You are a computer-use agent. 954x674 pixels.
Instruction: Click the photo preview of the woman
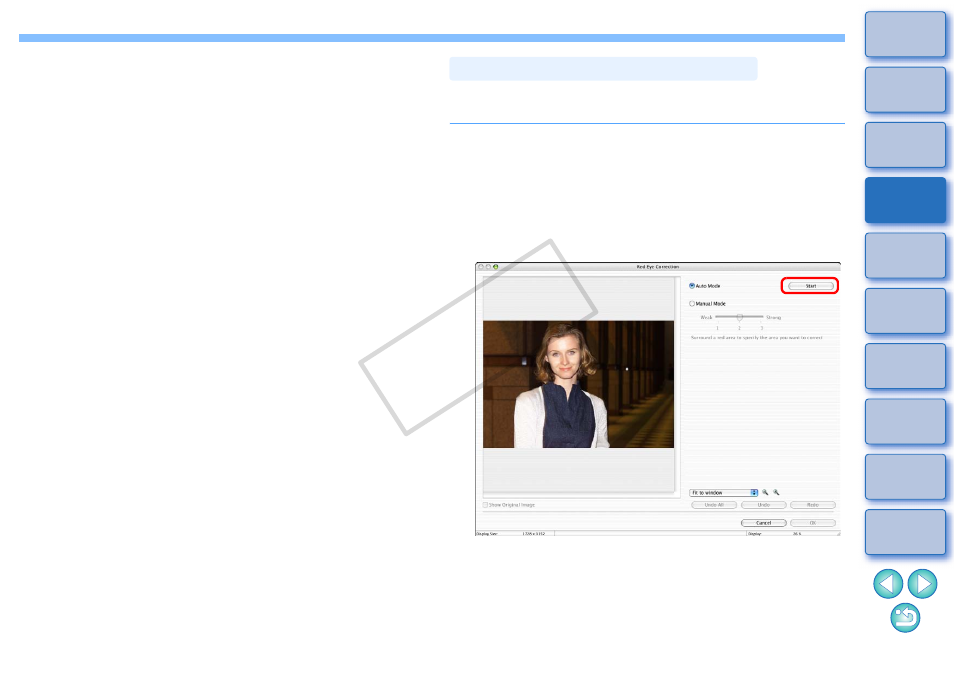(x=578, y=384)
